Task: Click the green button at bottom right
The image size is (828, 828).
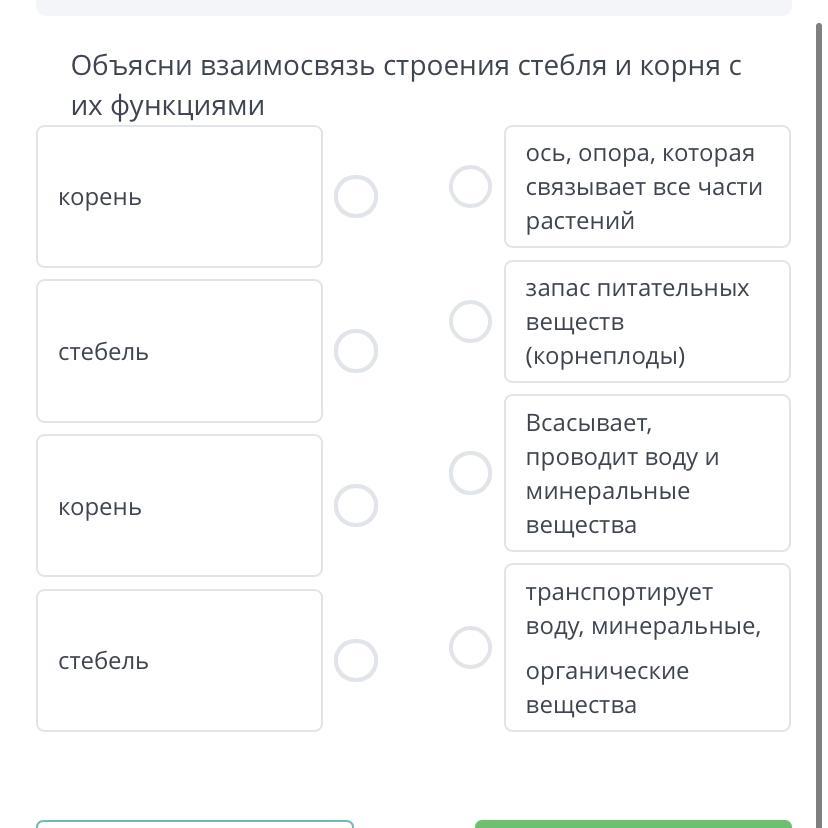Action: point(633,824)
